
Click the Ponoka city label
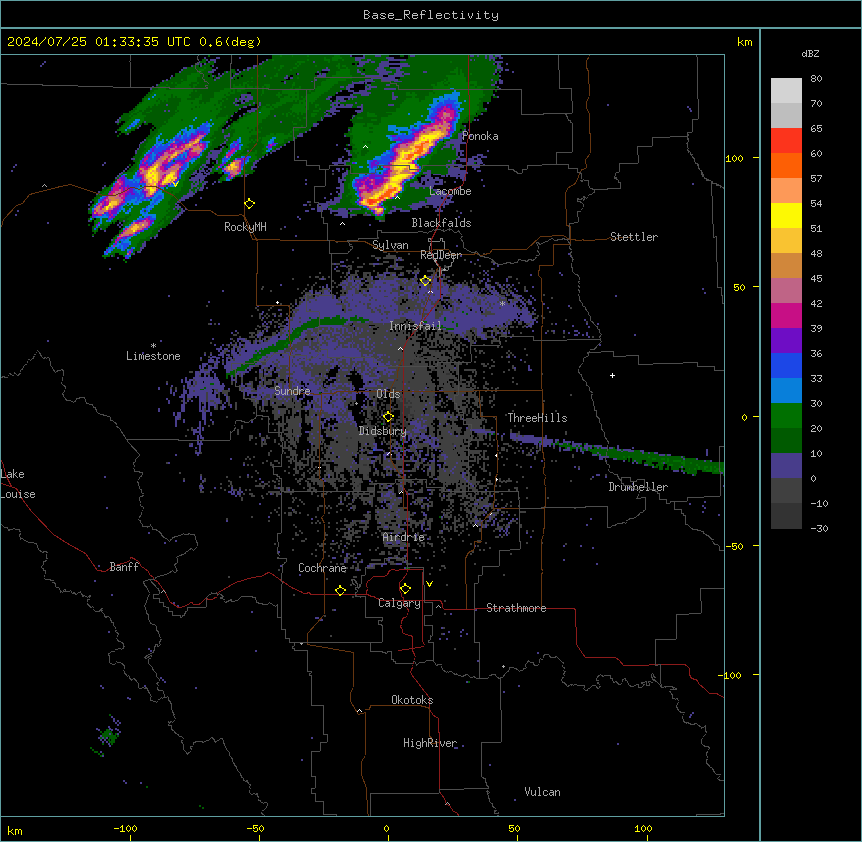tap(480, 136)
